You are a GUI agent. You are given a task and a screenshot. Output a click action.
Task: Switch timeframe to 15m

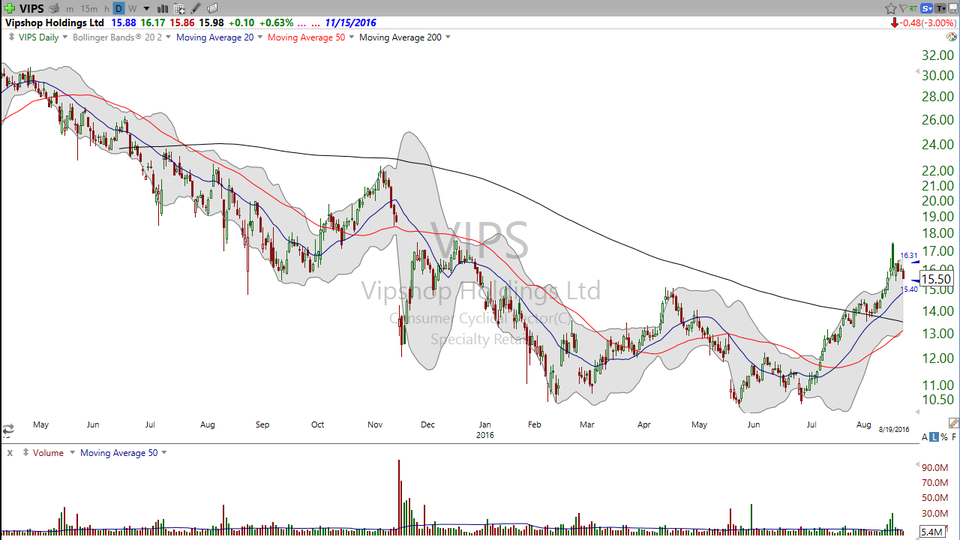click(89, 9)
